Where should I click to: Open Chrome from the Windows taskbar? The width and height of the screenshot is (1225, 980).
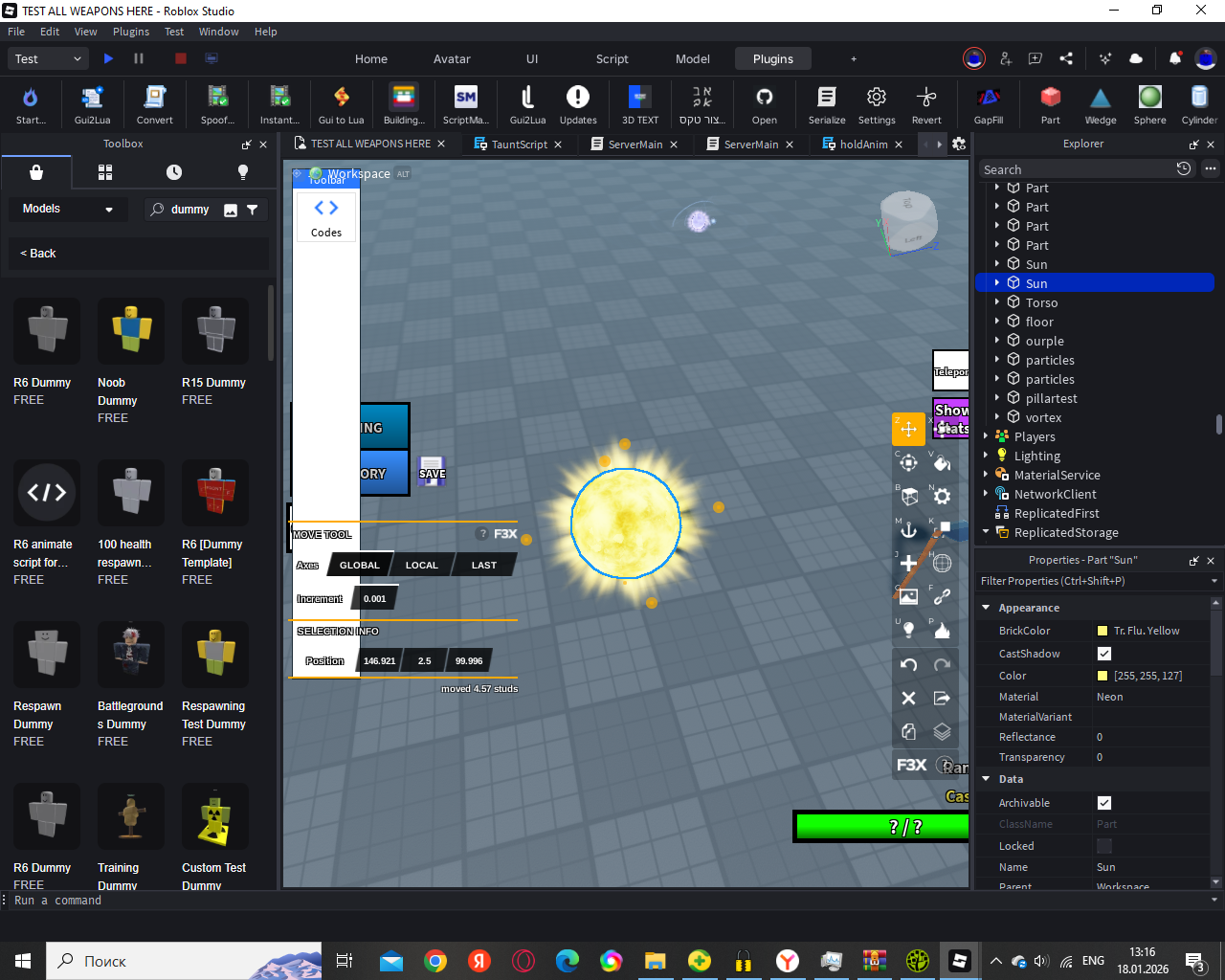pos(435,961)
